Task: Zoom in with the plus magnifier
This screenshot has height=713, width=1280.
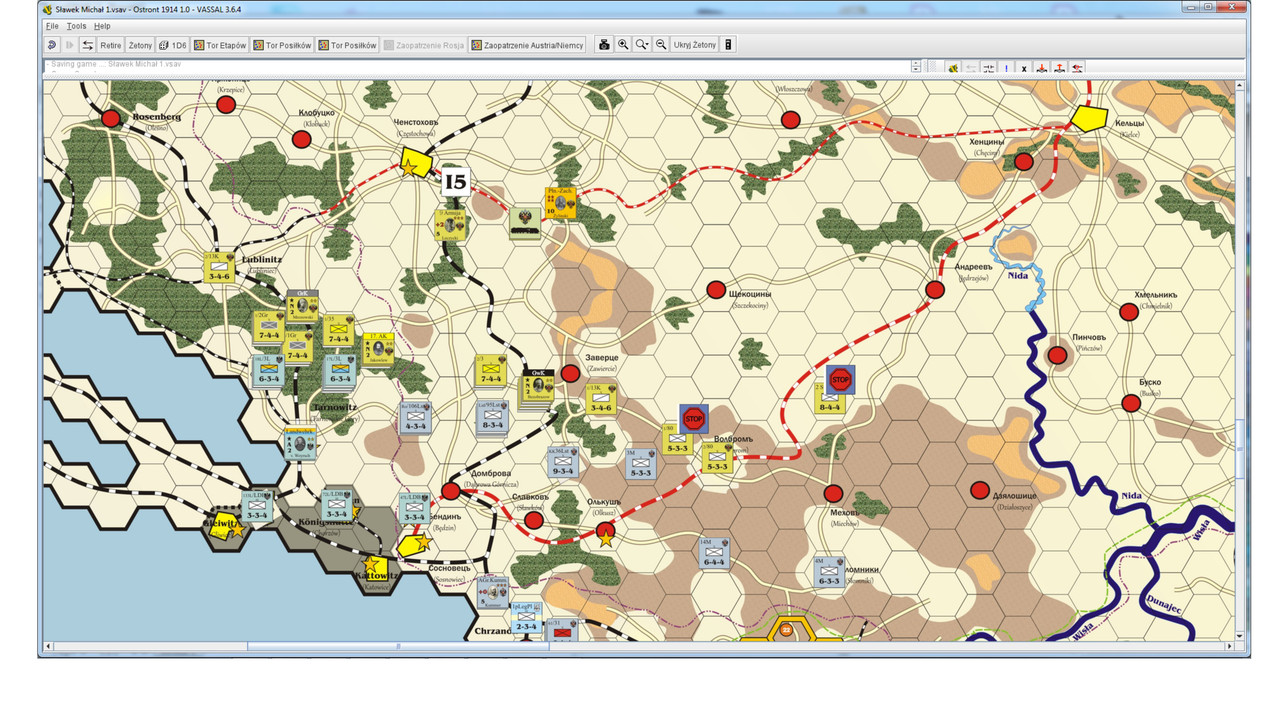Action: pos(623,45)
